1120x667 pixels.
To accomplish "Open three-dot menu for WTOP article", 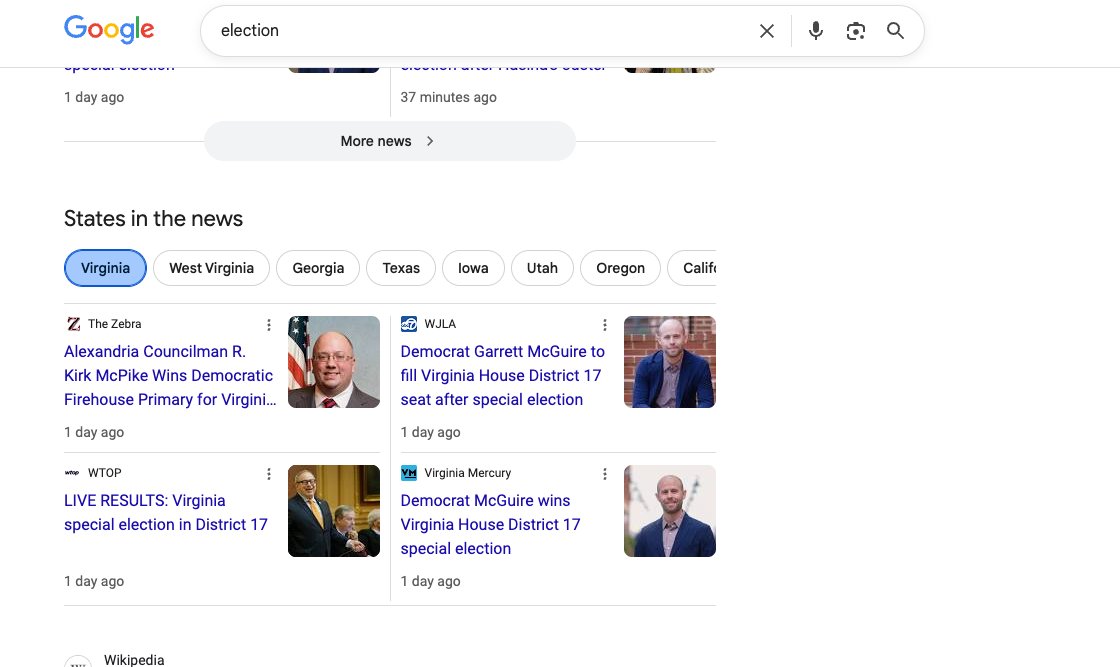I will (x=268, y=474).
